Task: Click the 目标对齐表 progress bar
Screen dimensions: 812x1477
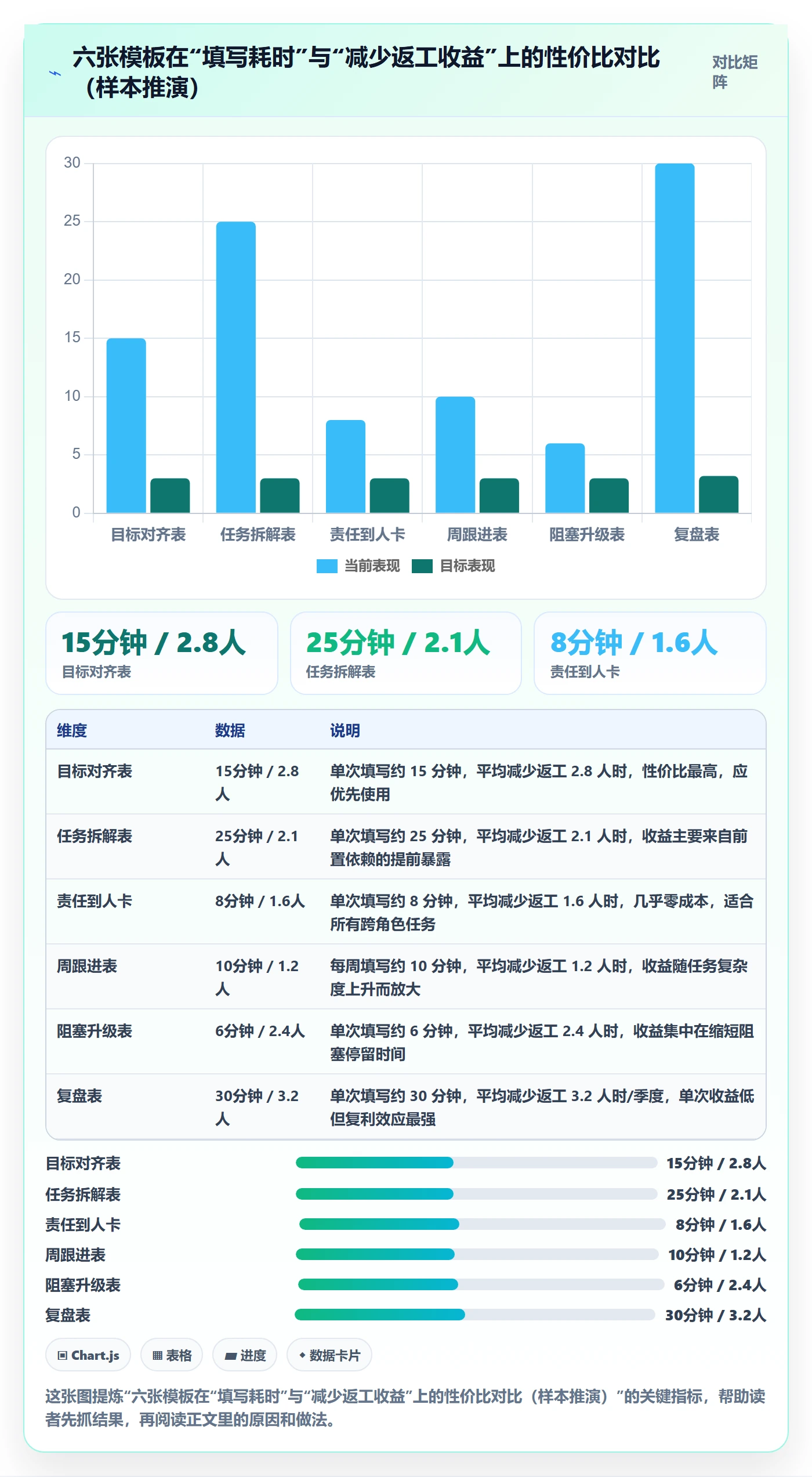Action: point(476,1163)
